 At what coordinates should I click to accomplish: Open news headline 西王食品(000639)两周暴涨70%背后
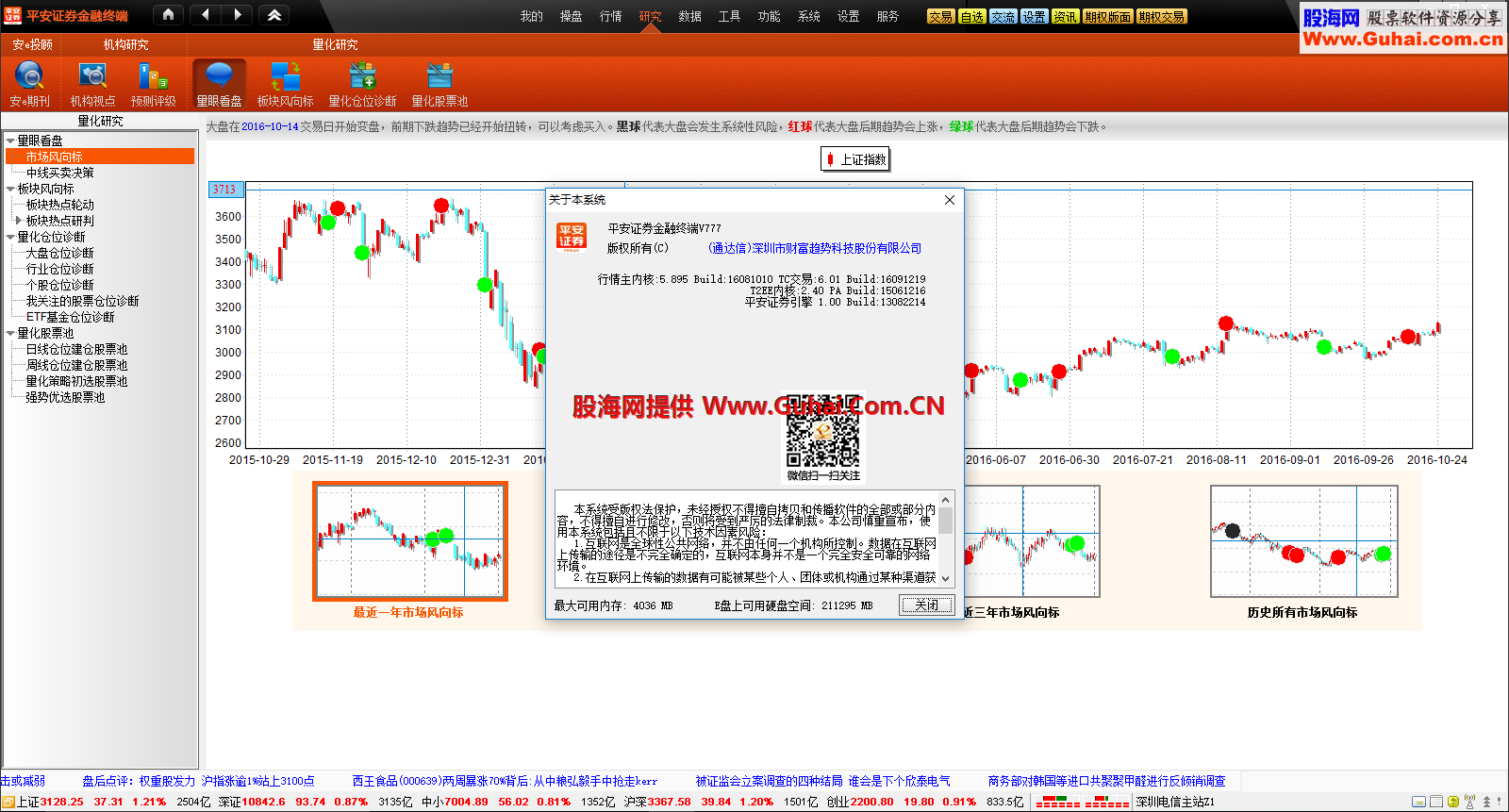tap(505, 781)
